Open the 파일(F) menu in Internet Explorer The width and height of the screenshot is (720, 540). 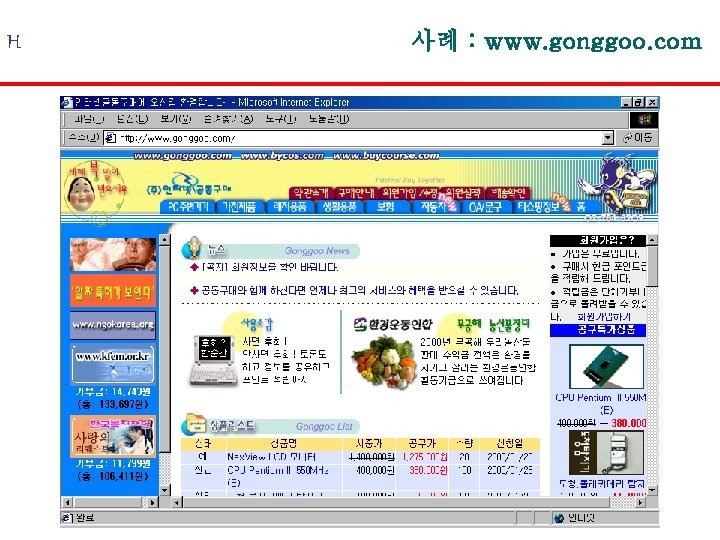click(x=89, y=119)
